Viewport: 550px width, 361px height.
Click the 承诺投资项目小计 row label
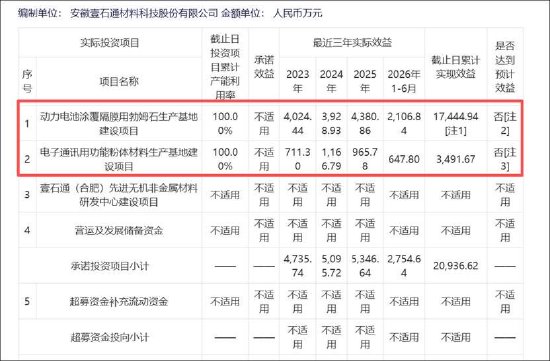tap(110, 266)
